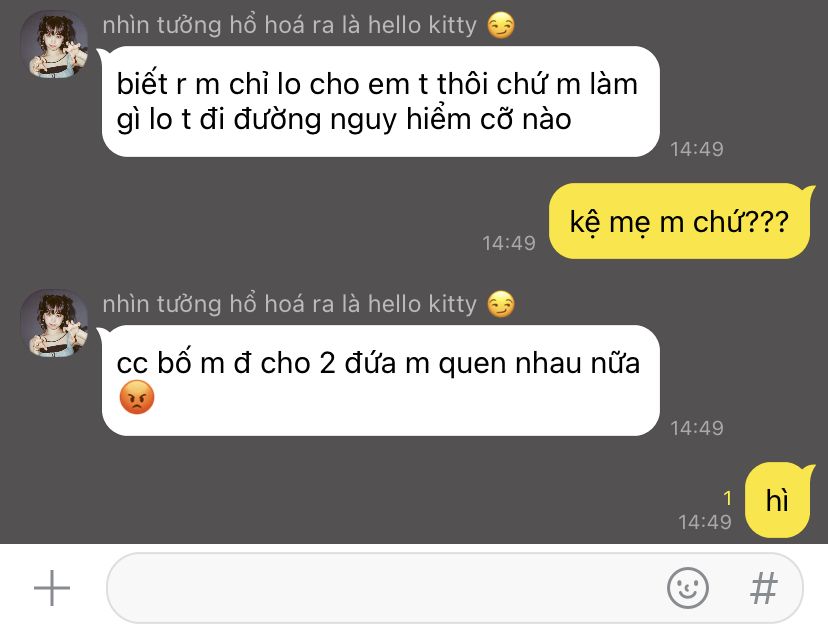
Task: Open the plus attachment menu
Action: click(x=52, y=588)
